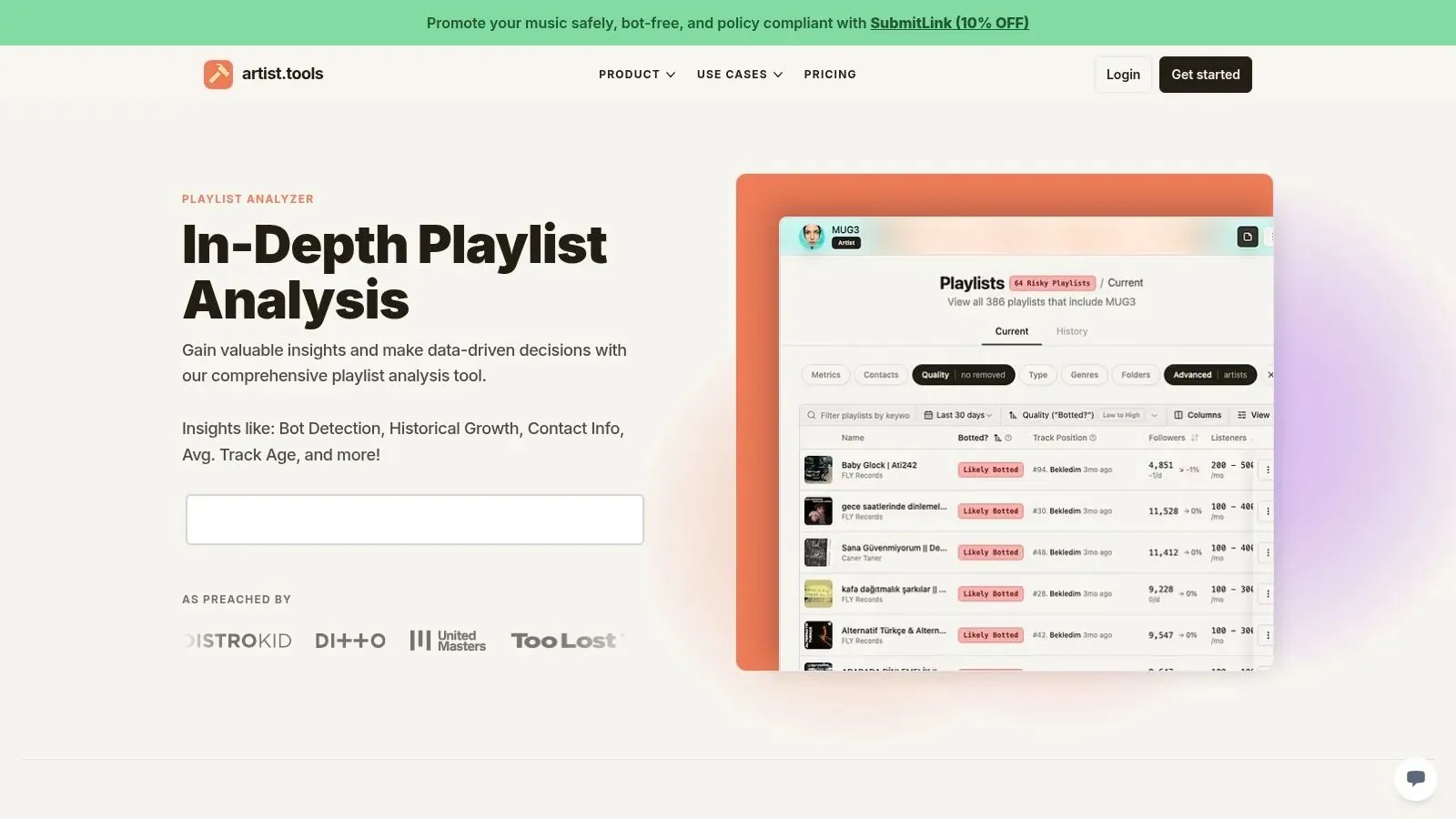Click the X icon next to Advanced filter
1456x819 pixels.
pos(1269,375)
